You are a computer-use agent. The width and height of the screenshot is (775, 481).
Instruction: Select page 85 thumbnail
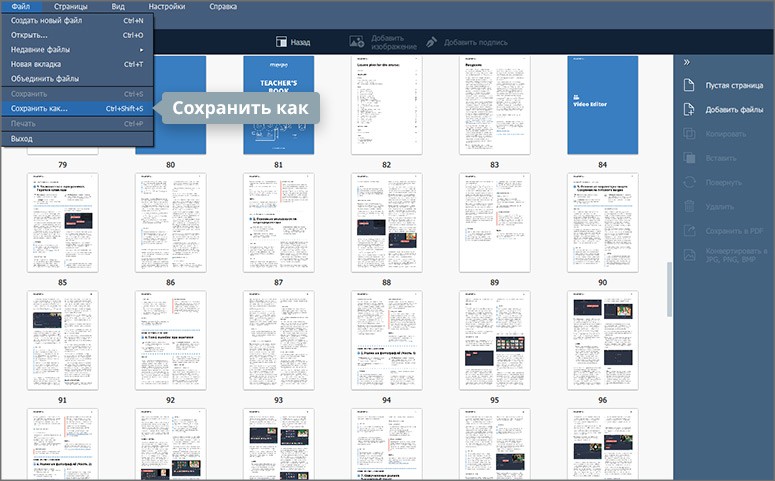coord(63,222)
